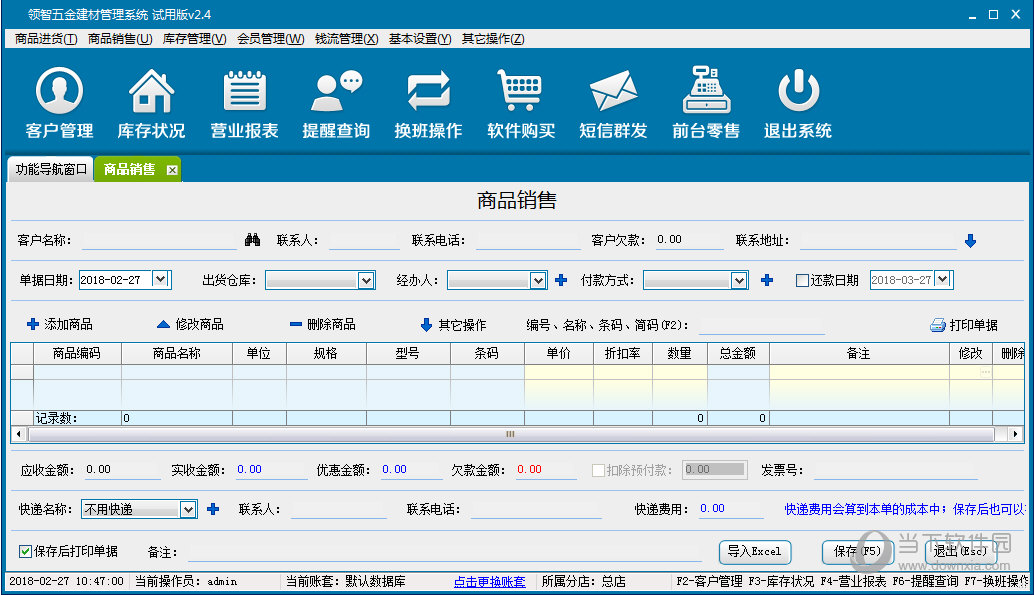
Task: Toggle 还款日期 checkbox
Action: [x=802, y=281]
